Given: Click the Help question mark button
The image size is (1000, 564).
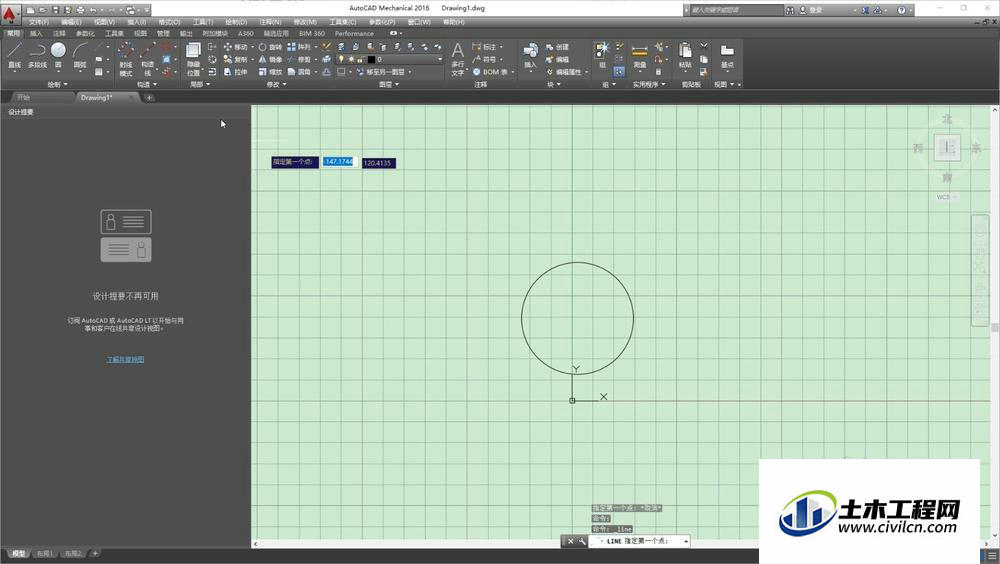Looking at the screenshot, I should pyautogui.click(x=901, y=10).
